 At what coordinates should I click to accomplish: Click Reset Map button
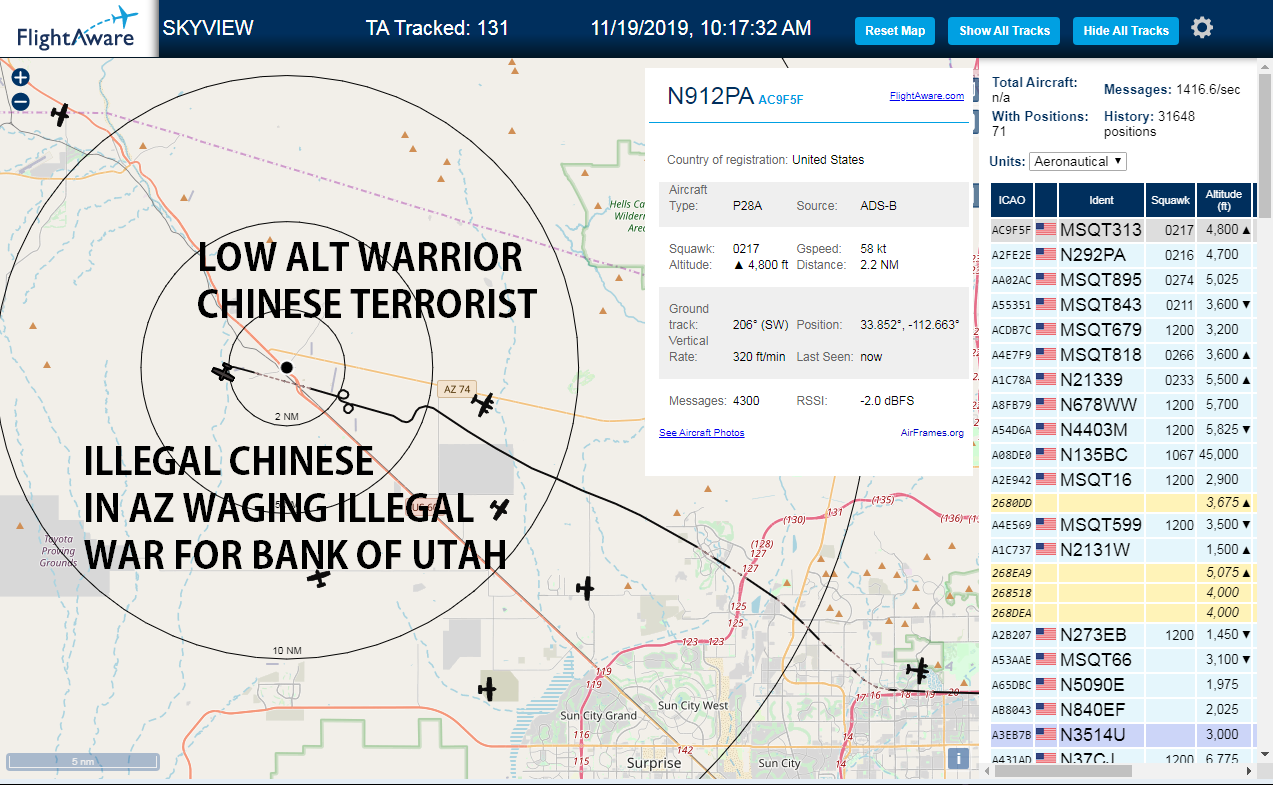(895, 30)
